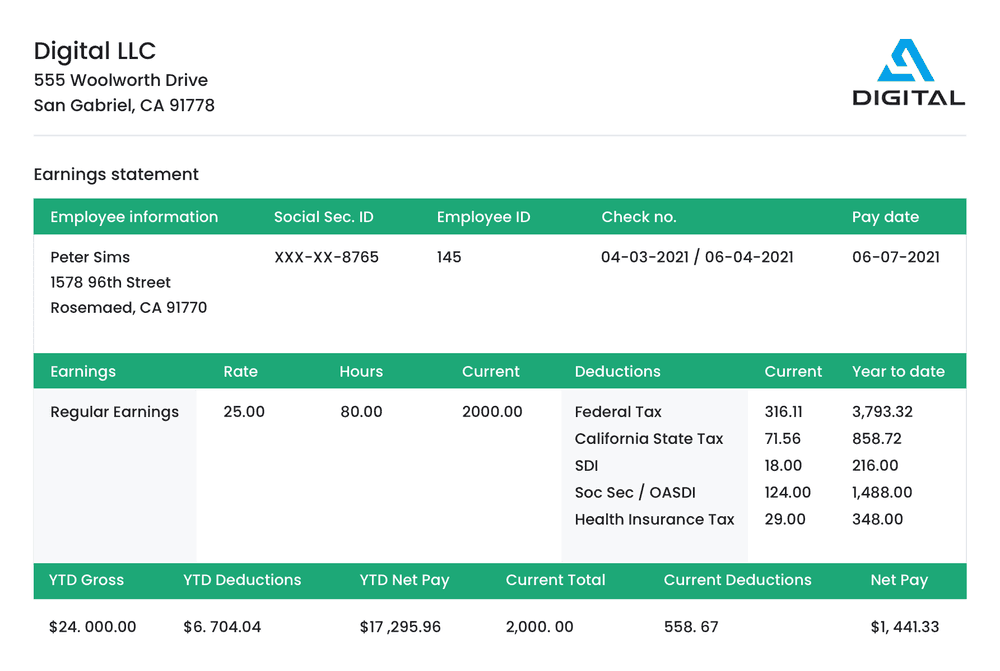
Task: Select the hourly rate 25.00
Action: [x=244, y=412]
